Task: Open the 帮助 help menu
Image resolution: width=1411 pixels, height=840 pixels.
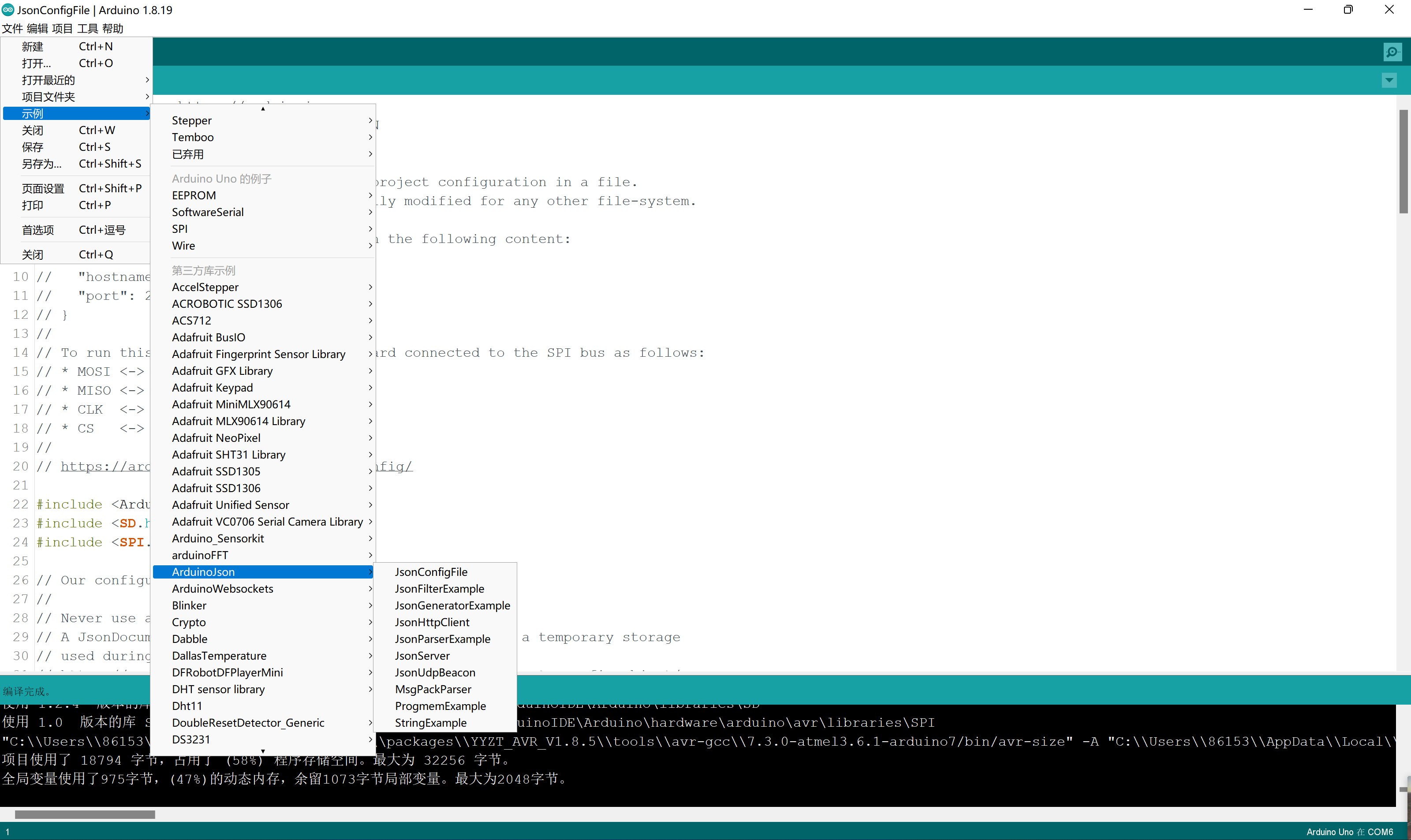Action: 112,28
